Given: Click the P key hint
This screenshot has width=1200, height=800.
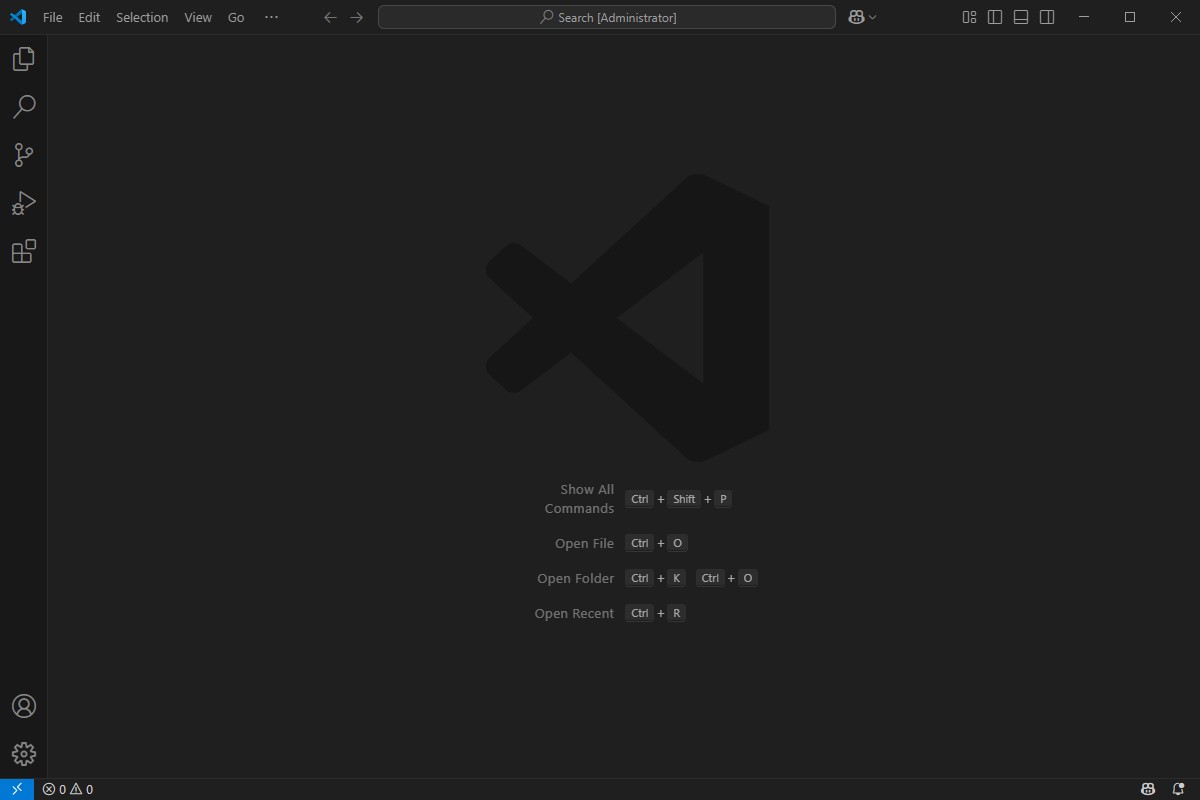Looking at the screenshot, I should coord(723,499).
